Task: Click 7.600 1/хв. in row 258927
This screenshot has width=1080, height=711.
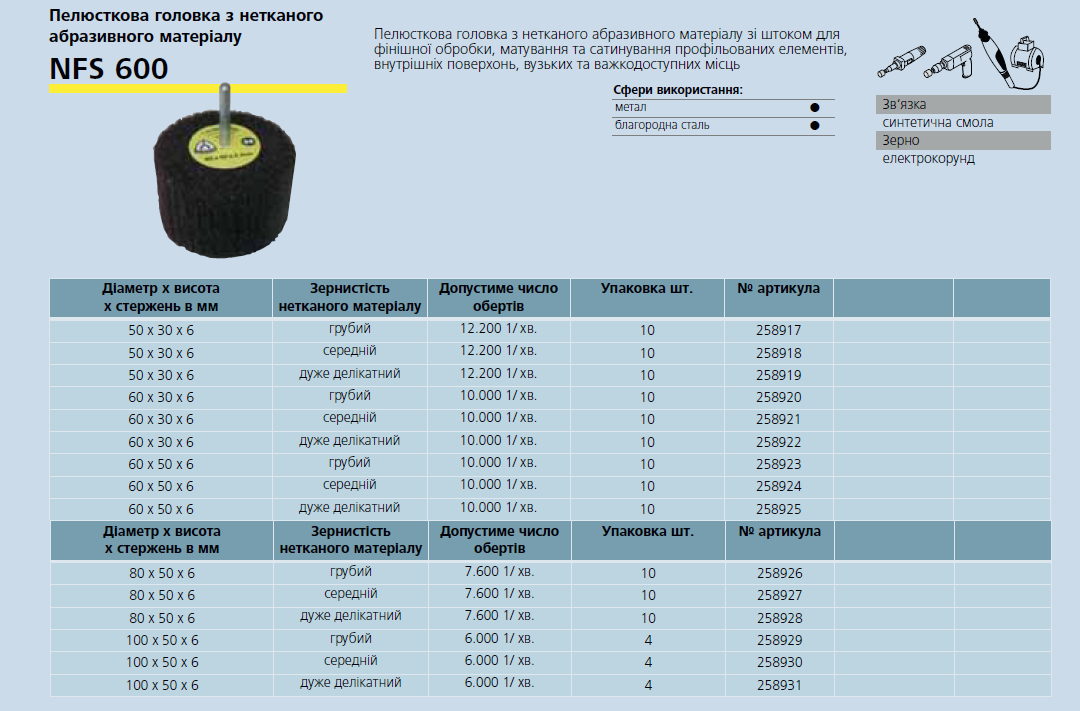Action: 499,593
